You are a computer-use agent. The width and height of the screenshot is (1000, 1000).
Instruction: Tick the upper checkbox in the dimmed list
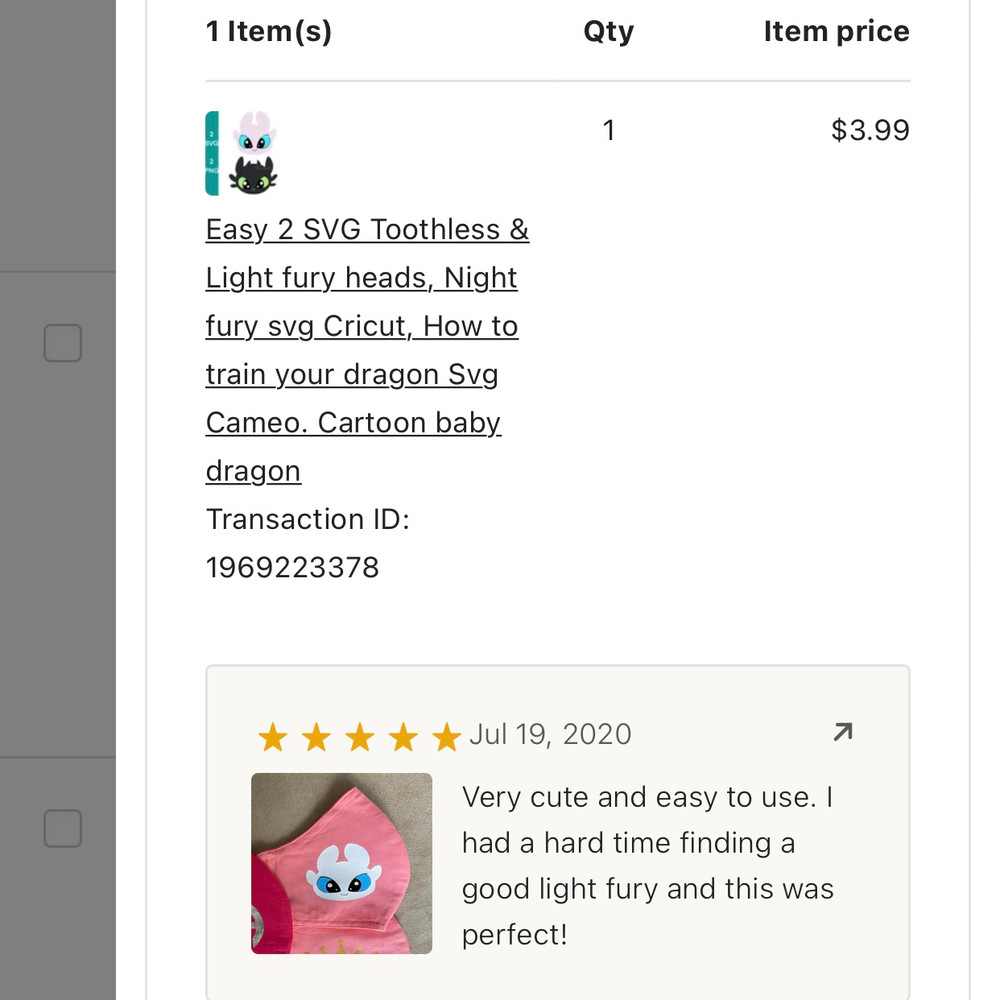coord(62,343)
